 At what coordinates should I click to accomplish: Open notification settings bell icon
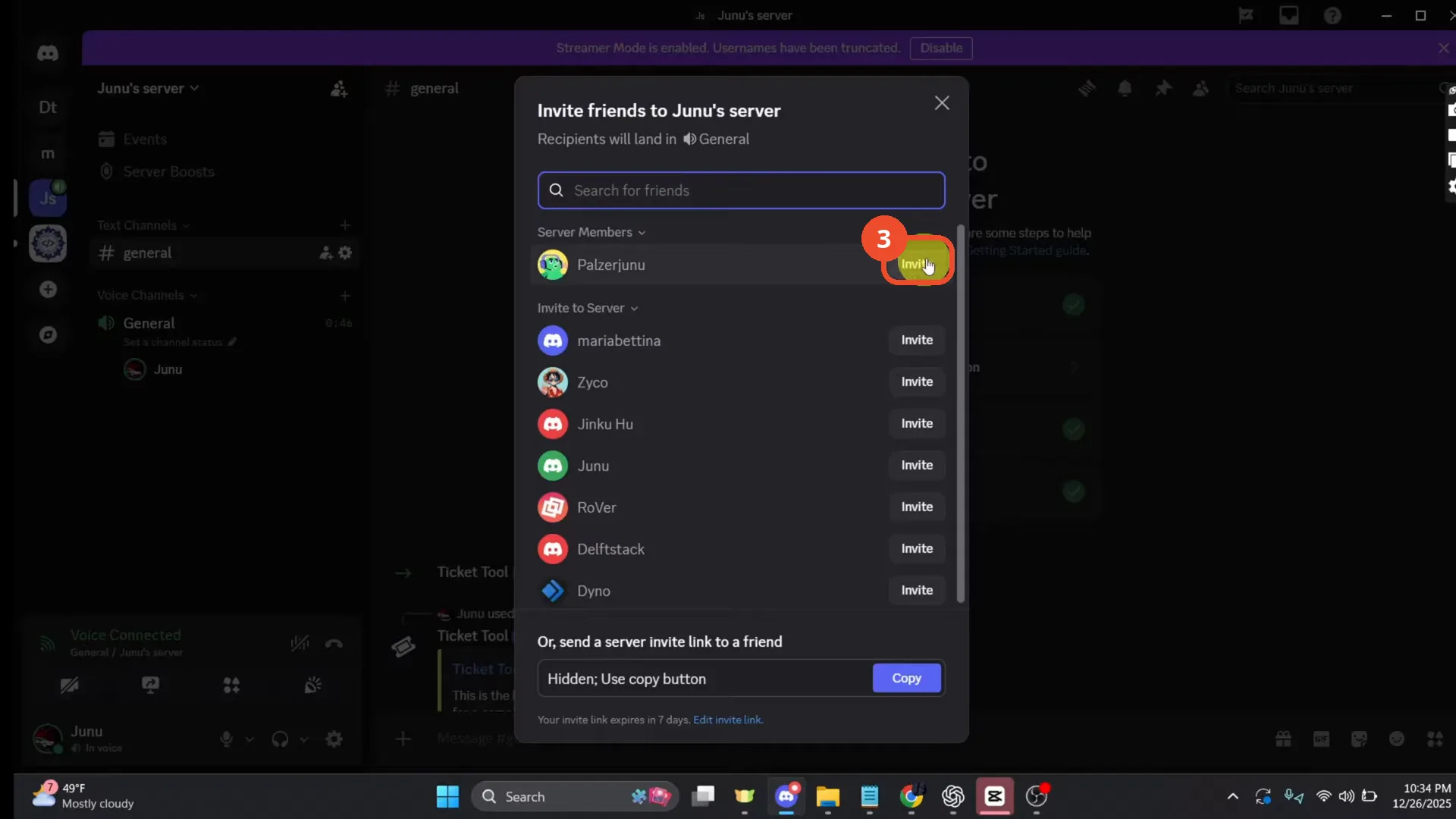click(1125, 89)
